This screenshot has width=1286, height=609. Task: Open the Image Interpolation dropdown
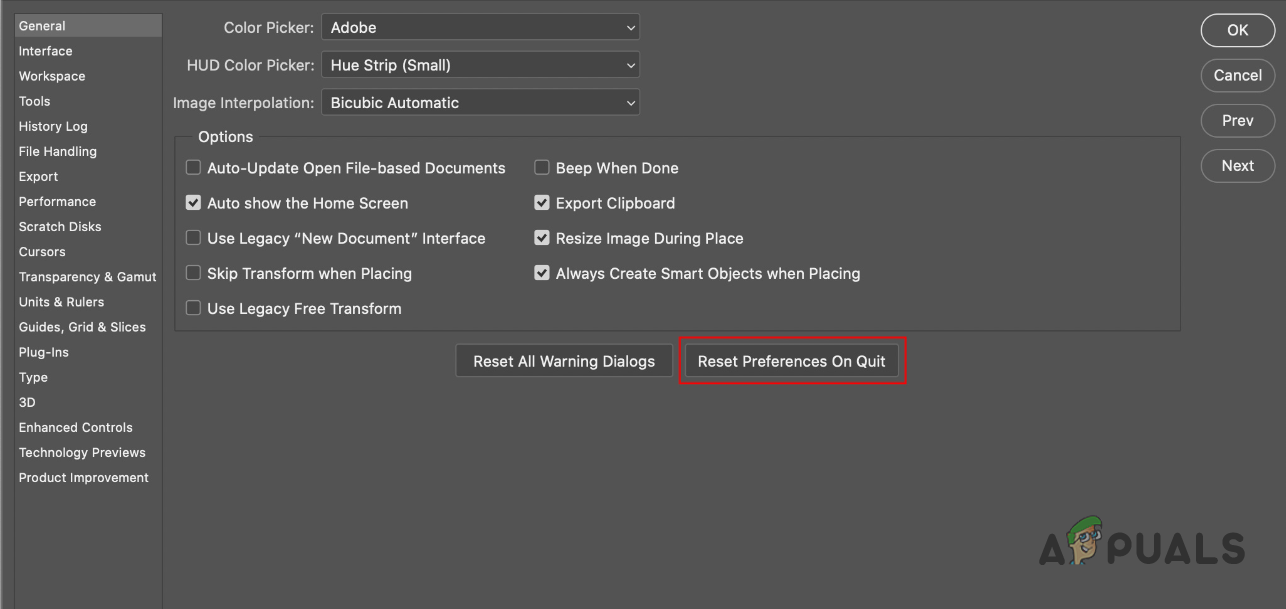480,102
